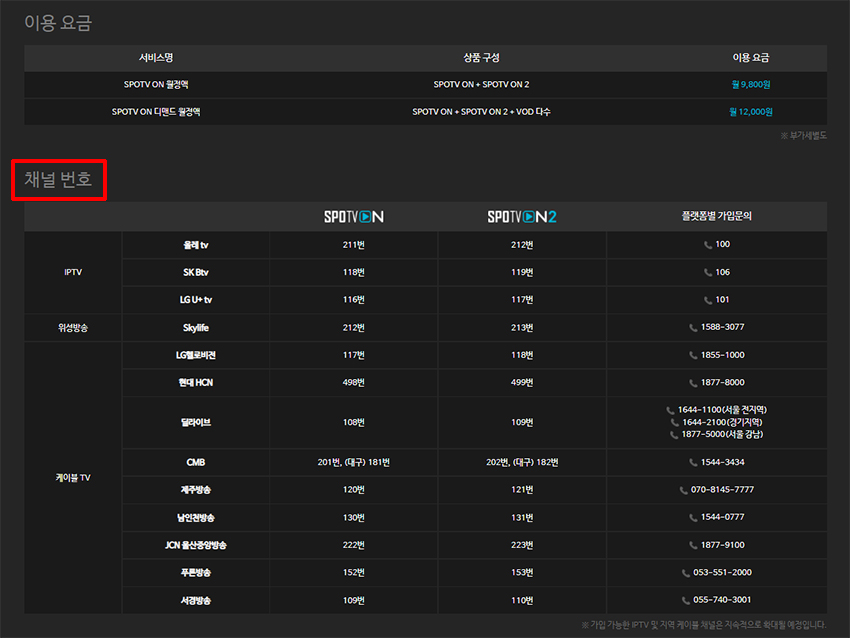The image size is (850, 638).
Task: Click phone icon beside 1644-2100
Action: point(674,423)
